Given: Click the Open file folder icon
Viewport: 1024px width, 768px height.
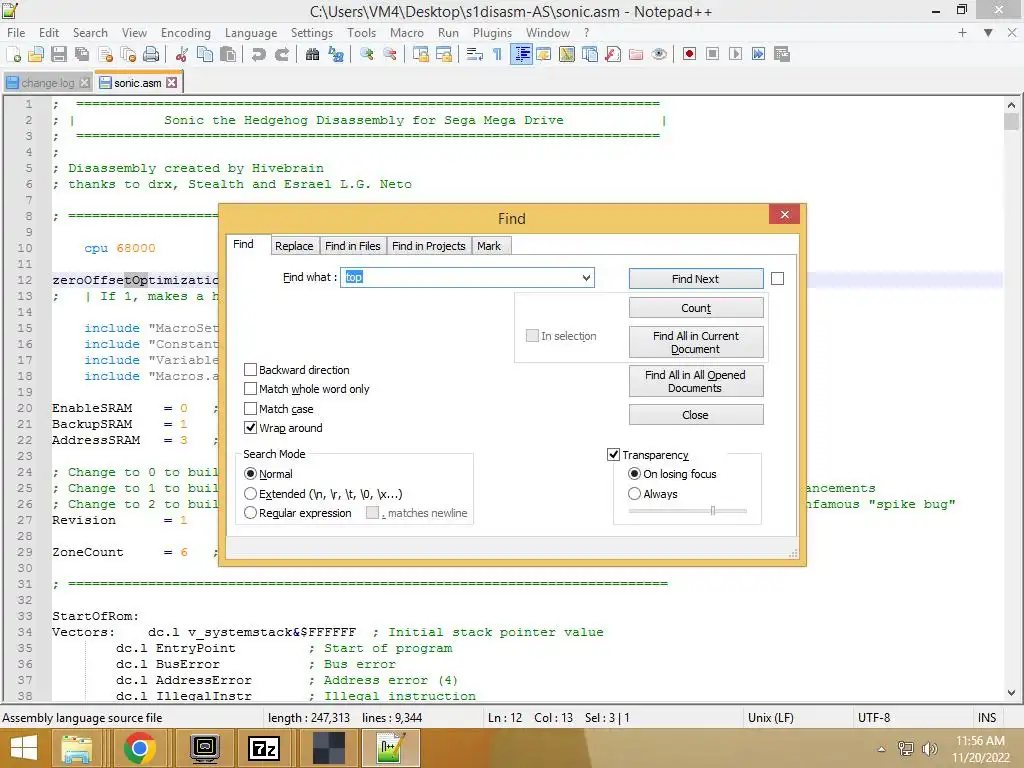Looking at the screenshot, I should point(36,54).
